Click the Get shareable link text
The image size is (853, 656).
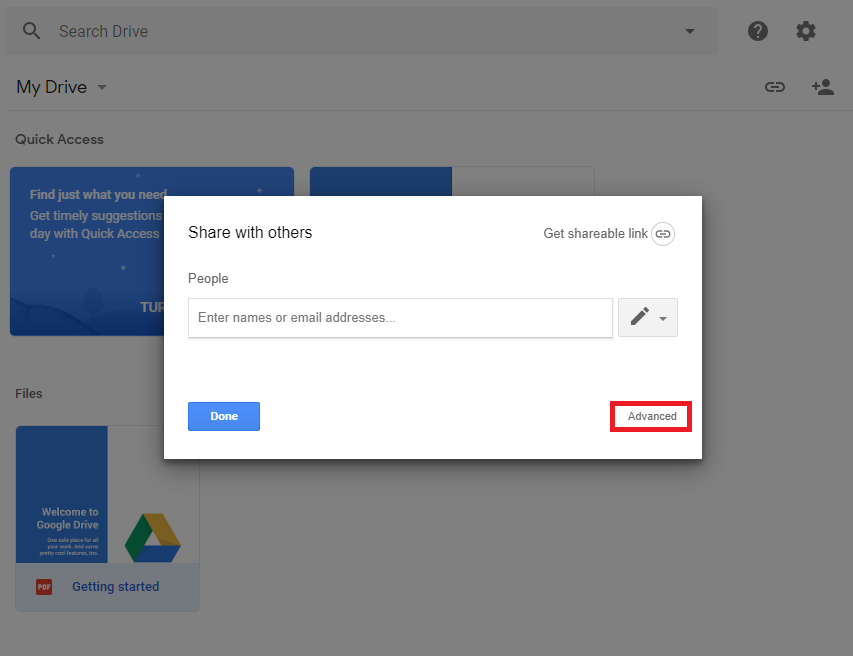tap(595, 233)
